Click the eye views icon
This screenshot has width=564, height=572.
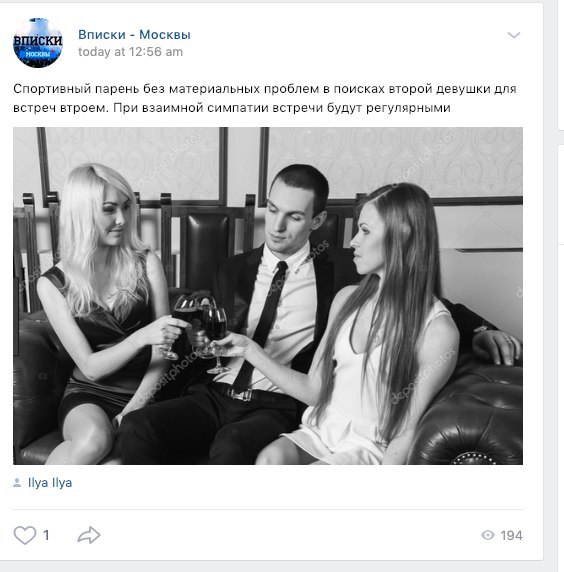[x=488, y=535]
